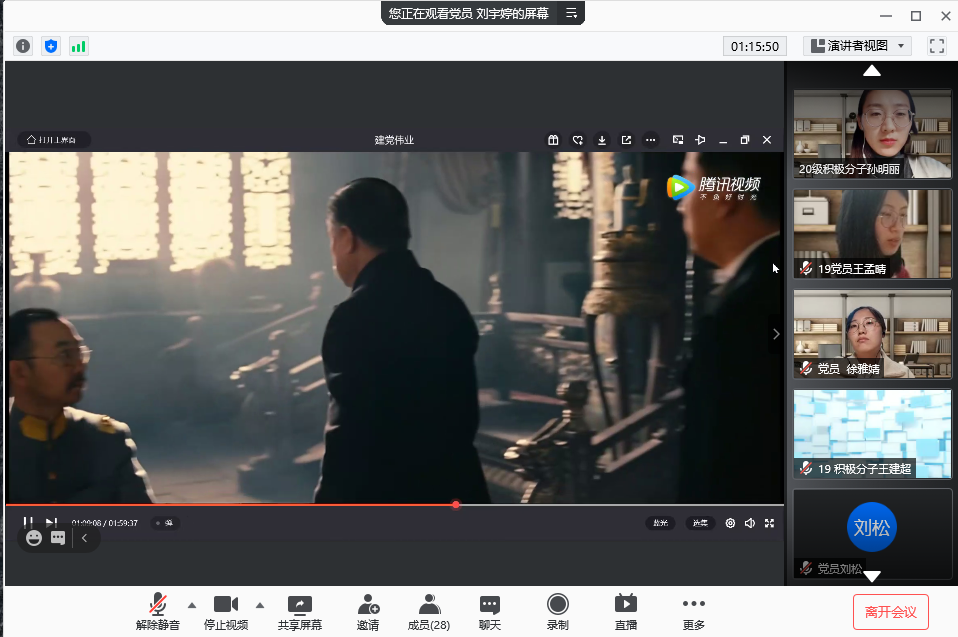Open the 成员(28) members list
This screenshot has width=958, height=637.
429,604
